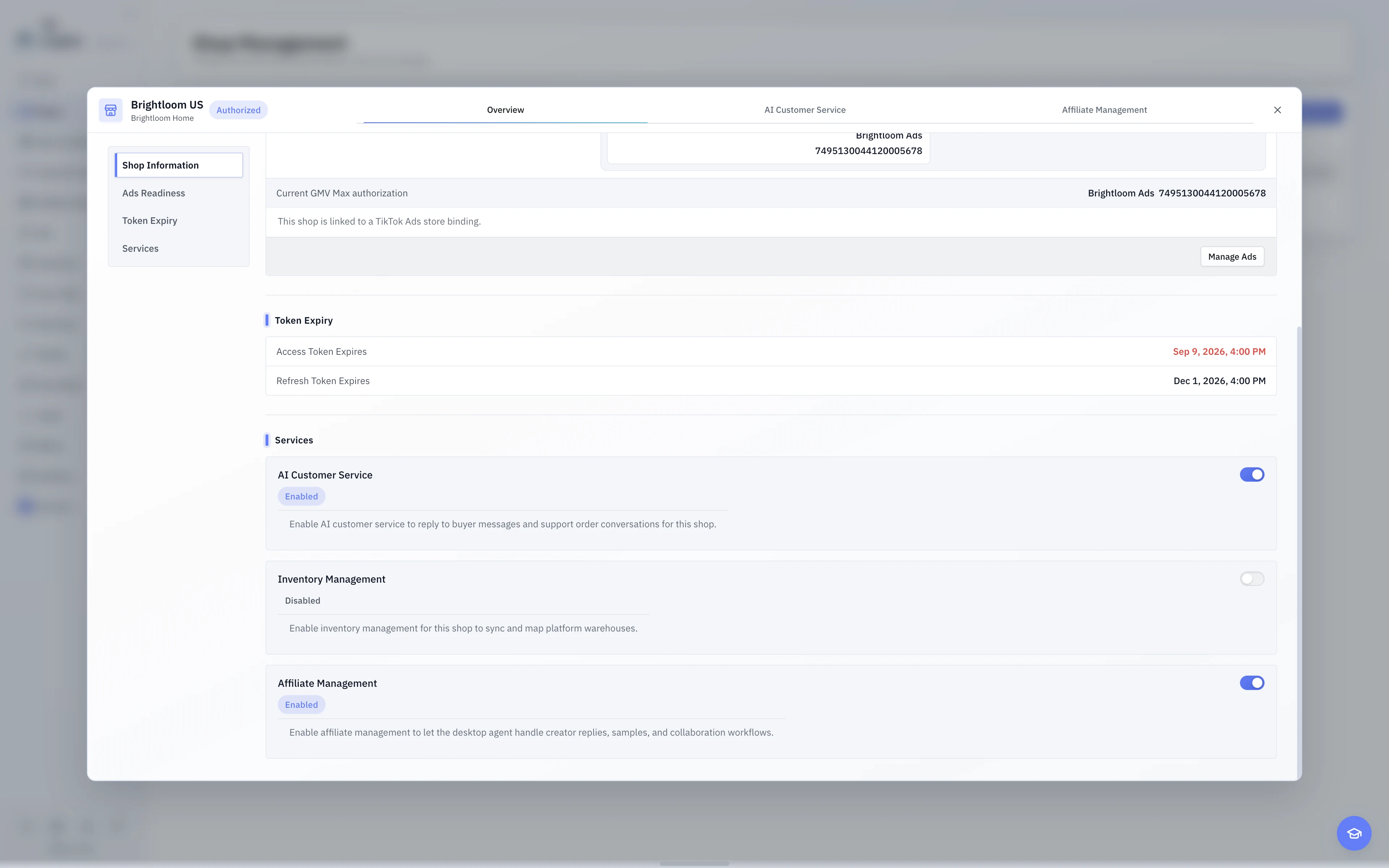This screenshot has width=1389, height=868.
Task: Click the access token expiry date Sep 9, 2026
Action: [1219, 351]
